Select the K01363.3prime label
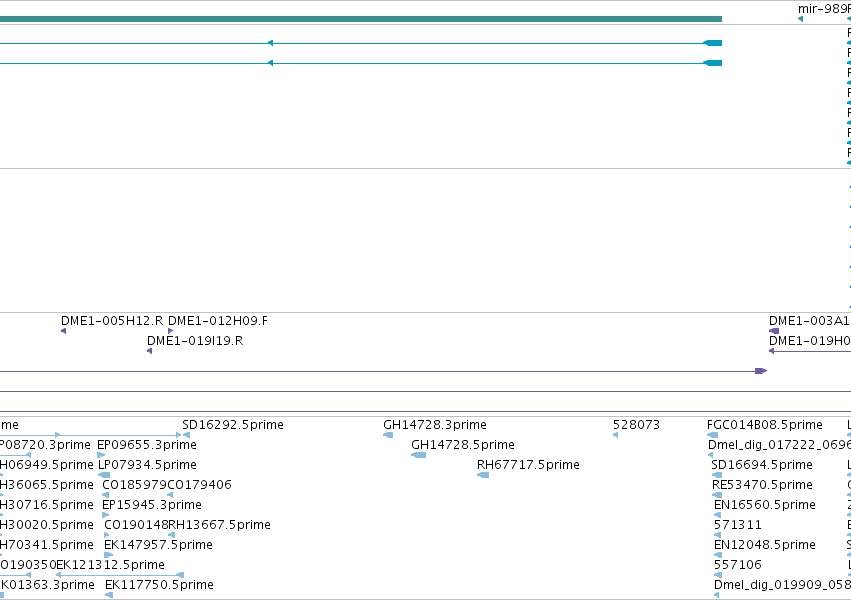 pyautogui.click(x=47, y=585)
